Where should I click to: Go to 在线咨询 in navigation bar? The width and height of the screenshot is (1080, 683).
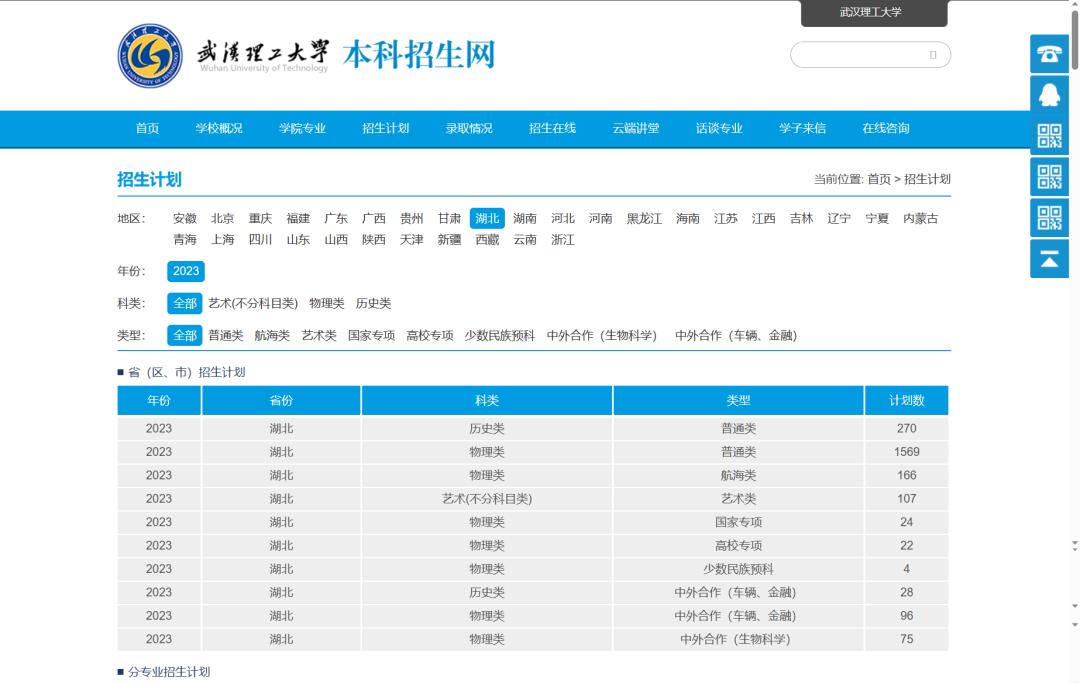886,129
